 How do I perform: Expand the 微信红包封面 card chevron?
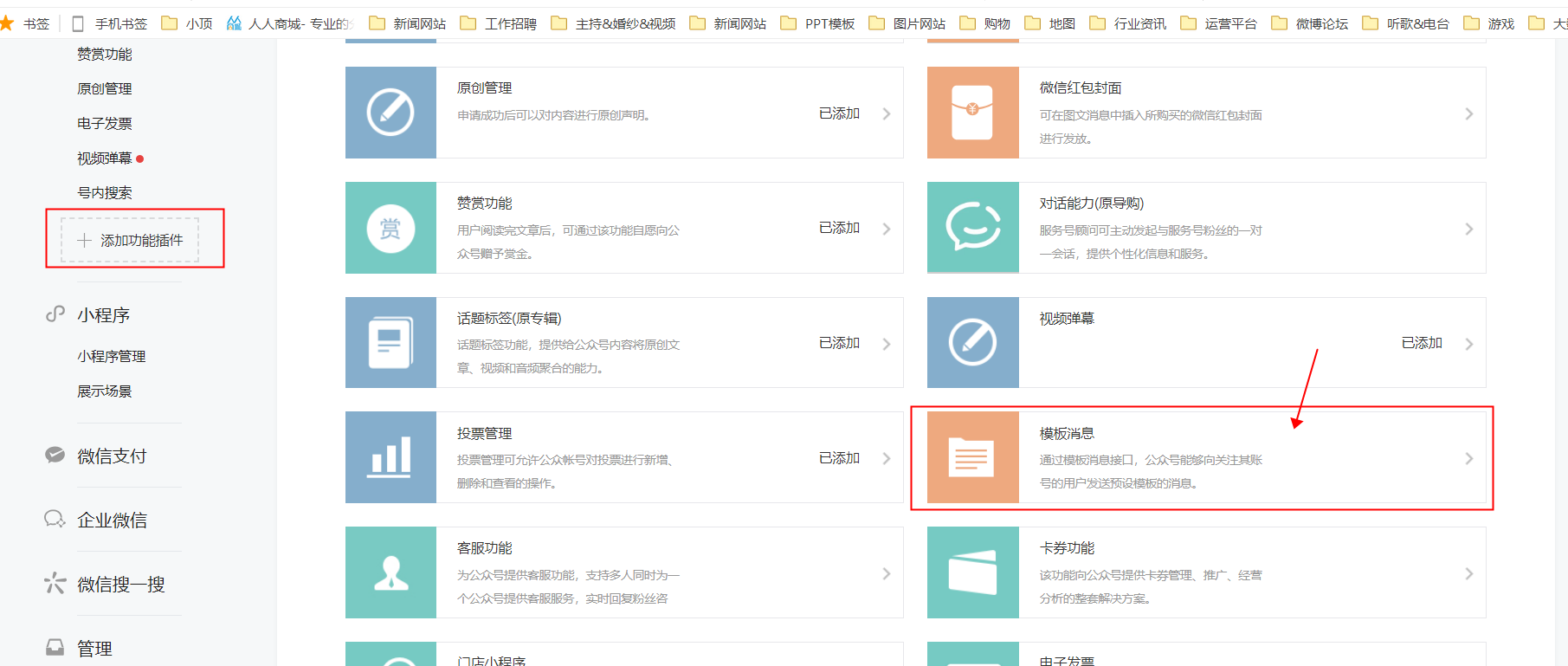click(x=1469, y=113)
